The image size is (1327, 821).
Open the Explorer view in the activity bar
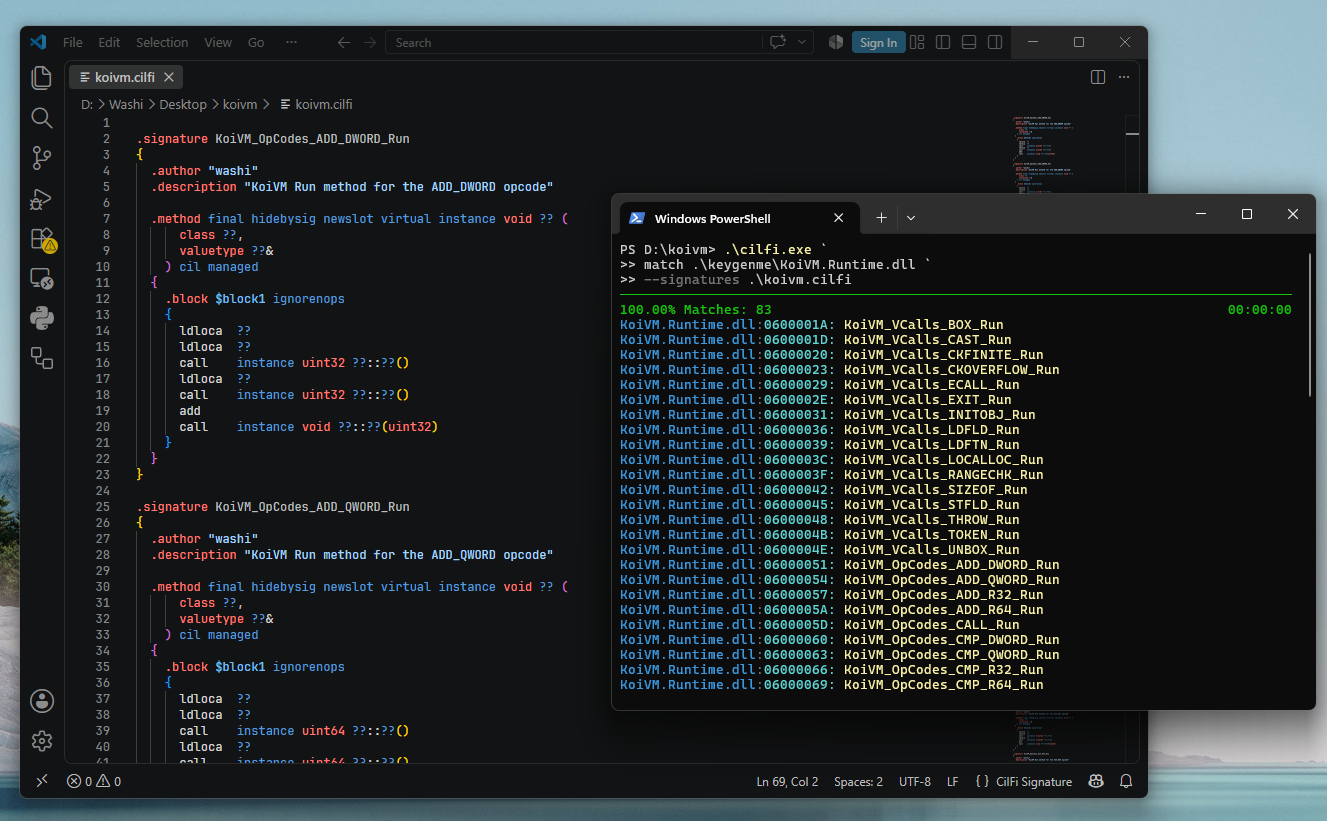[42, 78]
